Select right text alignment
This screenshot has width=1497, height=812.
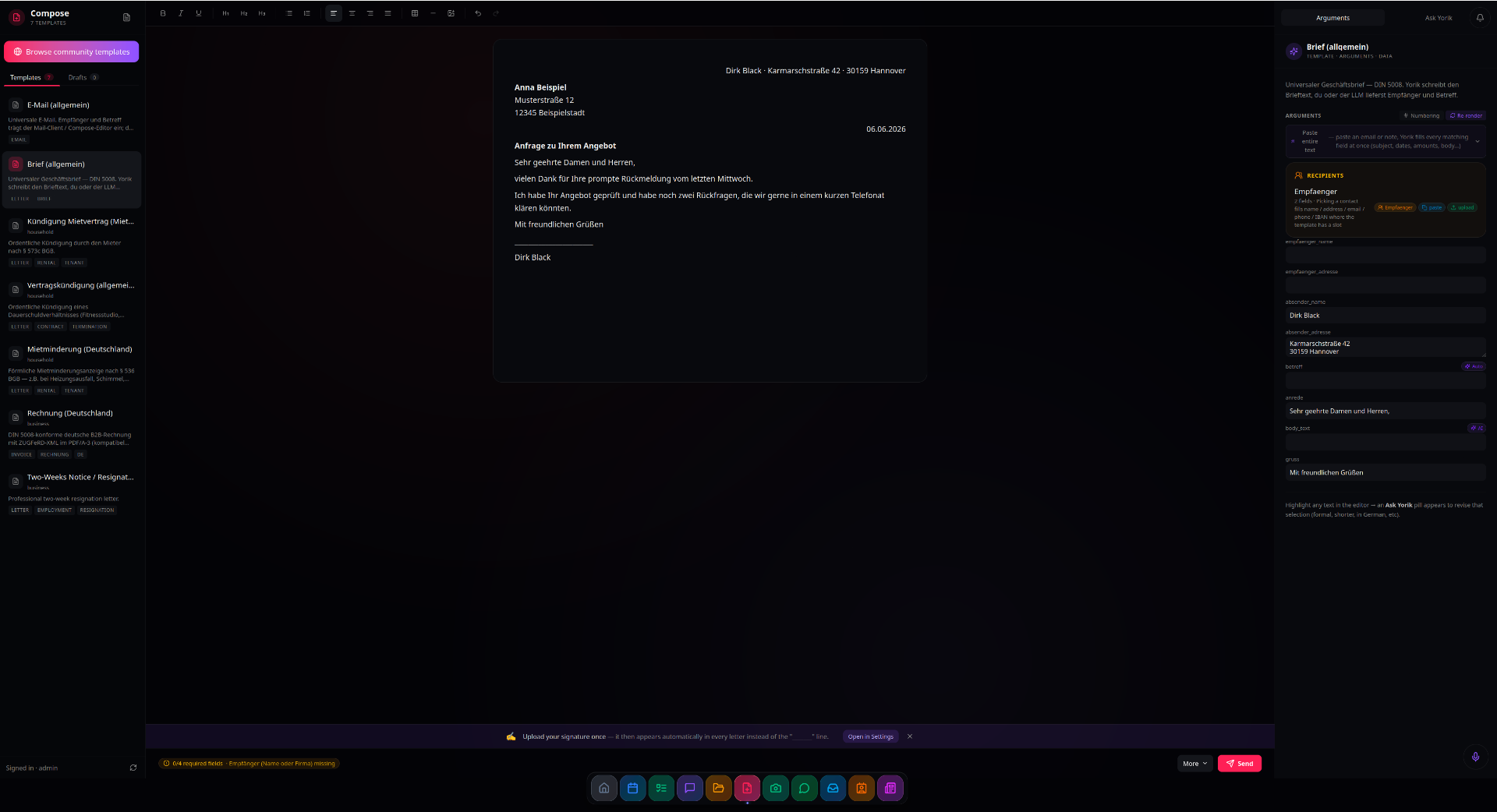click(x=370, y=13)
